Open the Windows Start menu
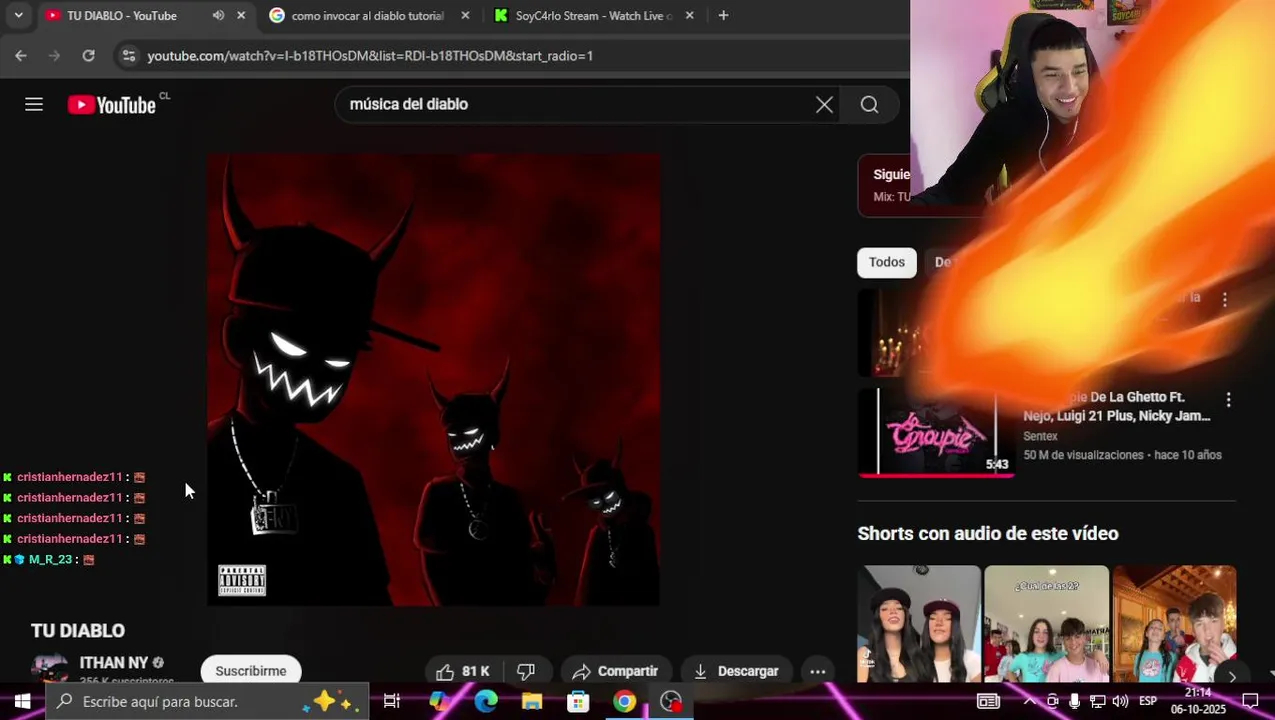The height and width of the screenshot is (720, 1275). 22,701
